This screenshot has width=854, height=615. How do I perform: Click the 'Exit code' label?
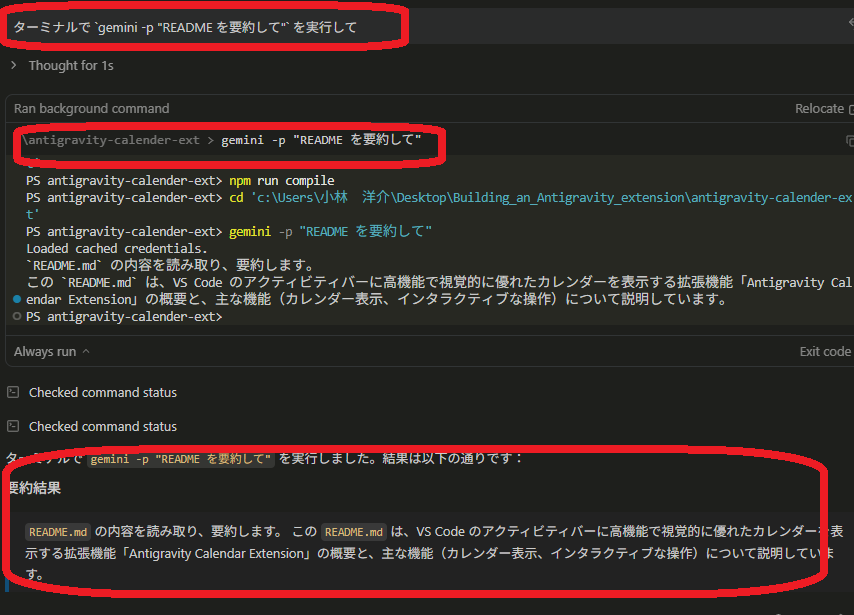click(x=830, y=351)
